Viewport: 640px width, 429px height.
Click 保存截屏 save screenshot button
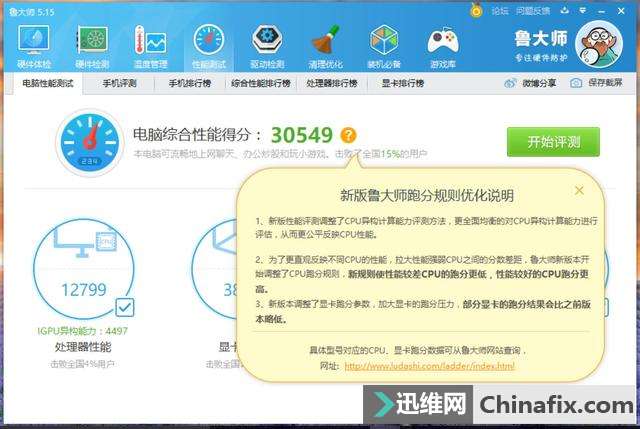point(596,83)
